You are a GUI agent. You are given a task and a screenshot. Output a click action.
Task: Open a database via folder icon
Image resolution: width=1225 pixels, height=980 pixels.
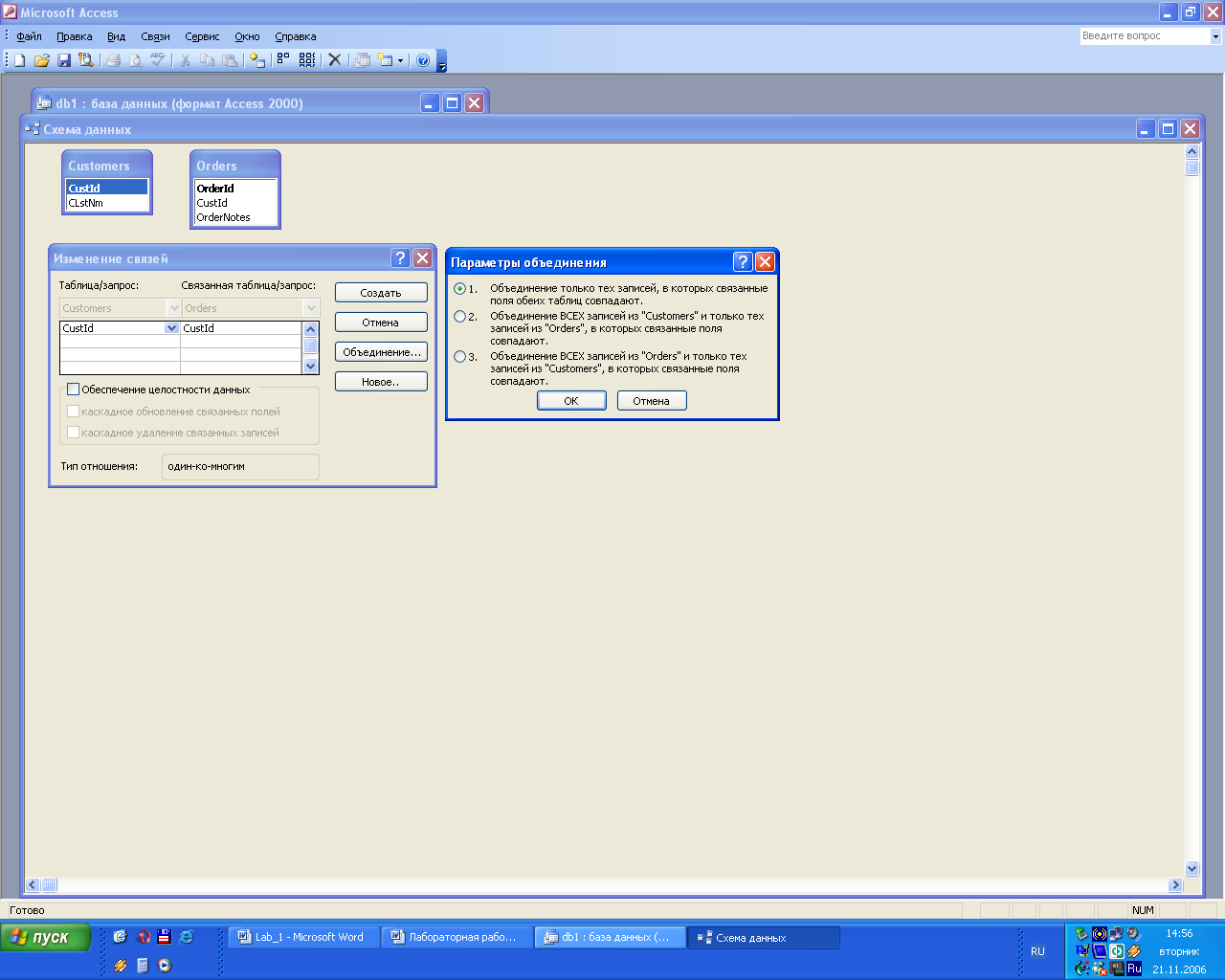click(x=41, y=59)
